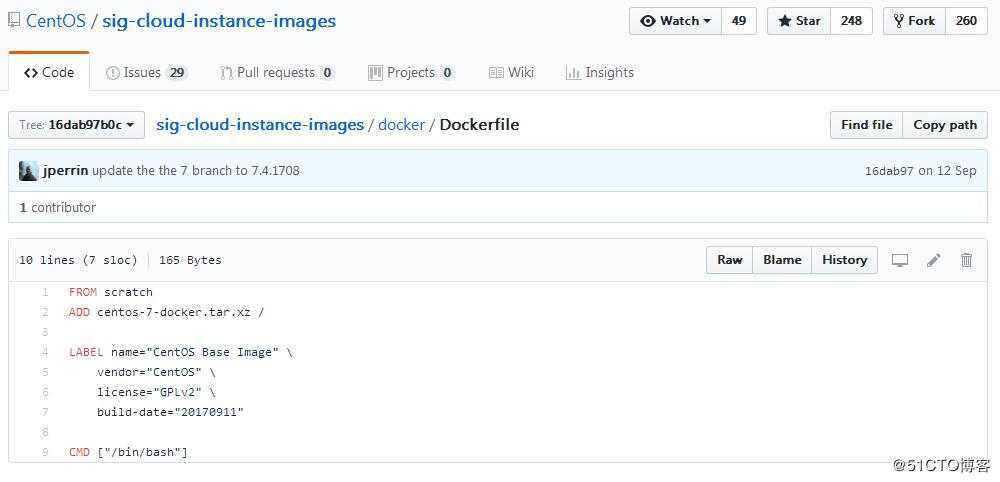Image resolution: width=1000 pixels, height=482 pixels.
Task: Click the CMD ["/bin/bash"] line
Action: (128, 452)
